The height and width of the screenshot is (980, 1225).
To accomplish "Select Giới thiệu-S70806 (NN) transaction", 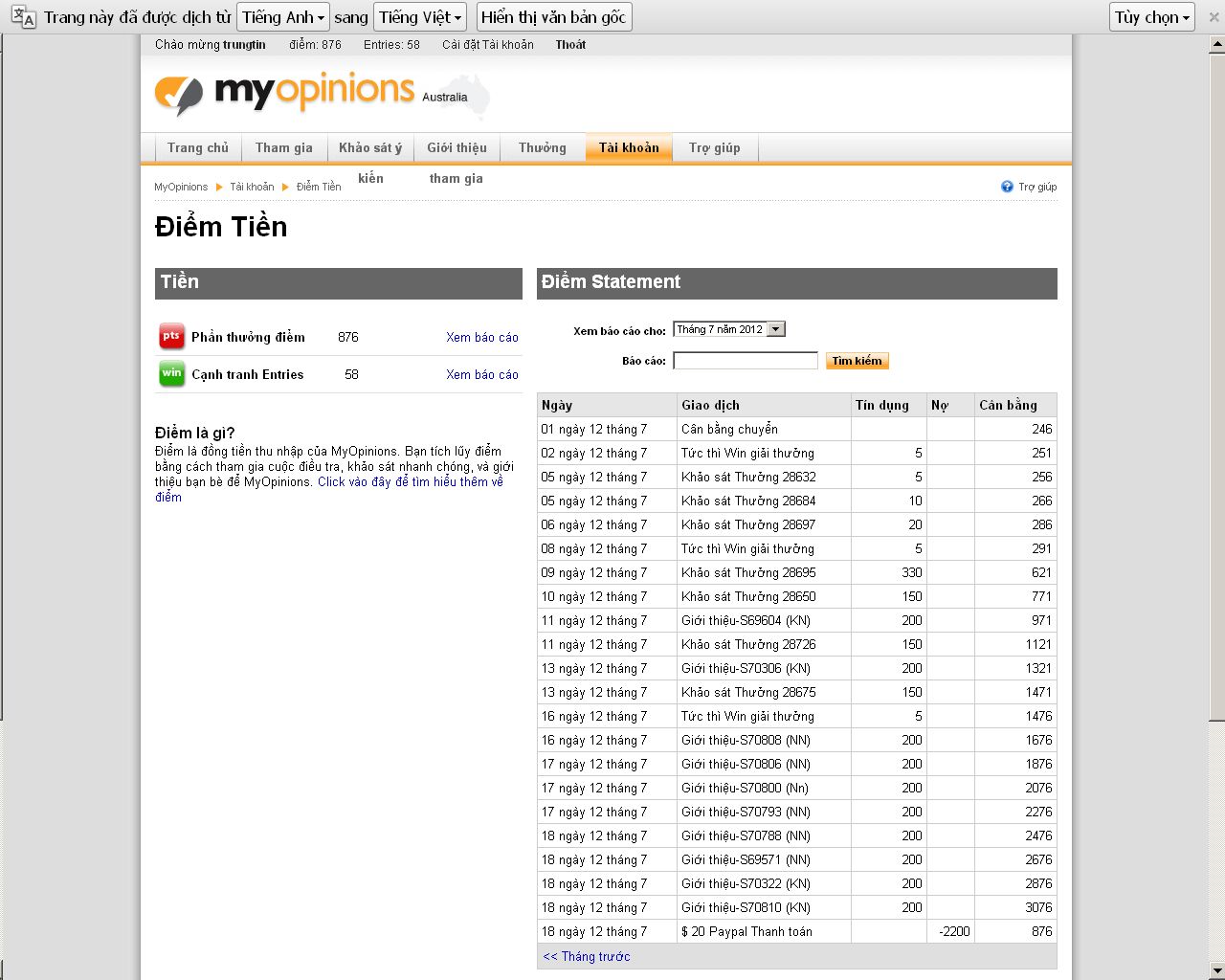I will 797,764.
